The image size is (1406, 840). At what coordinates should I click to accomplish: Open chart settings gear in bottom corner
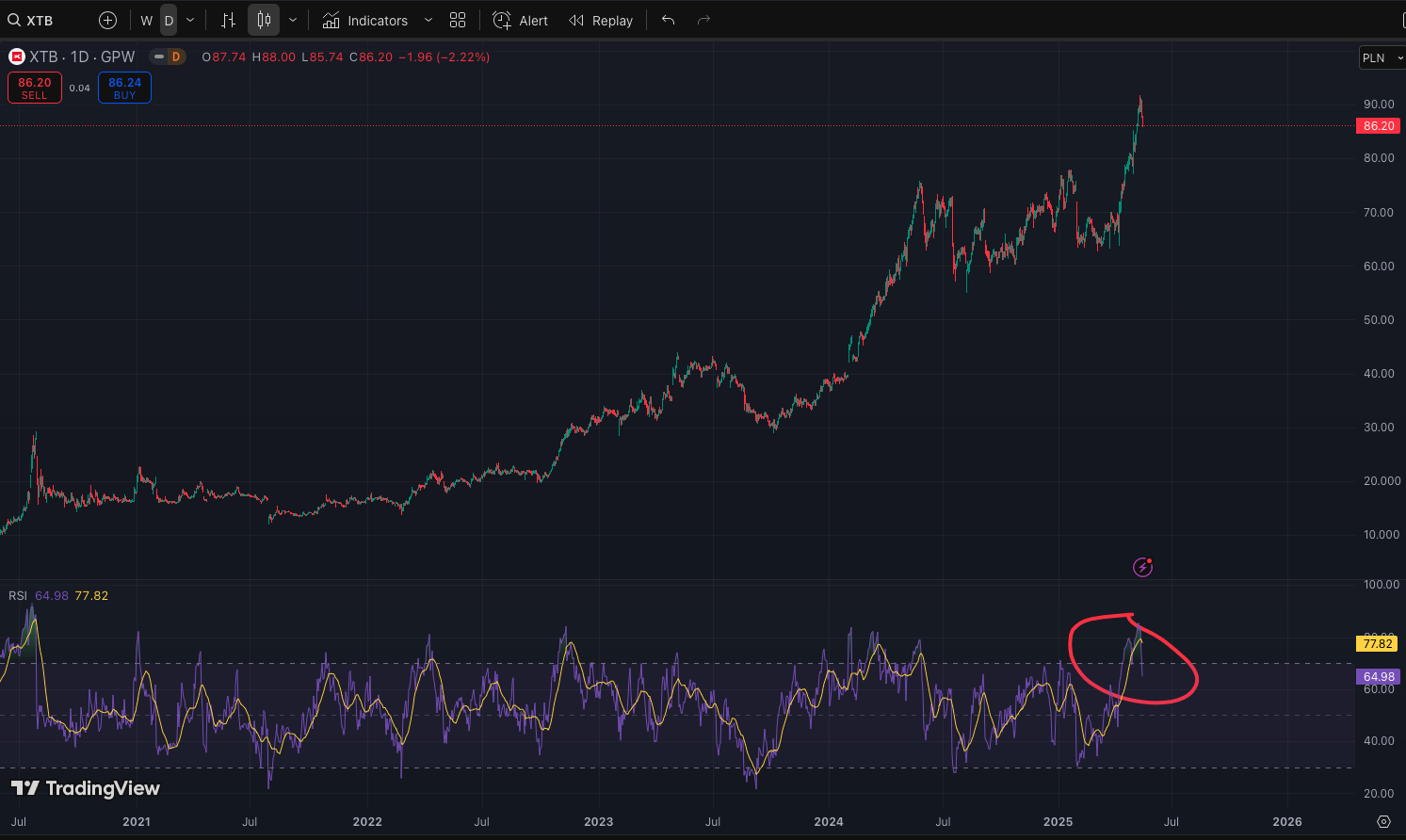point(1383,821)
